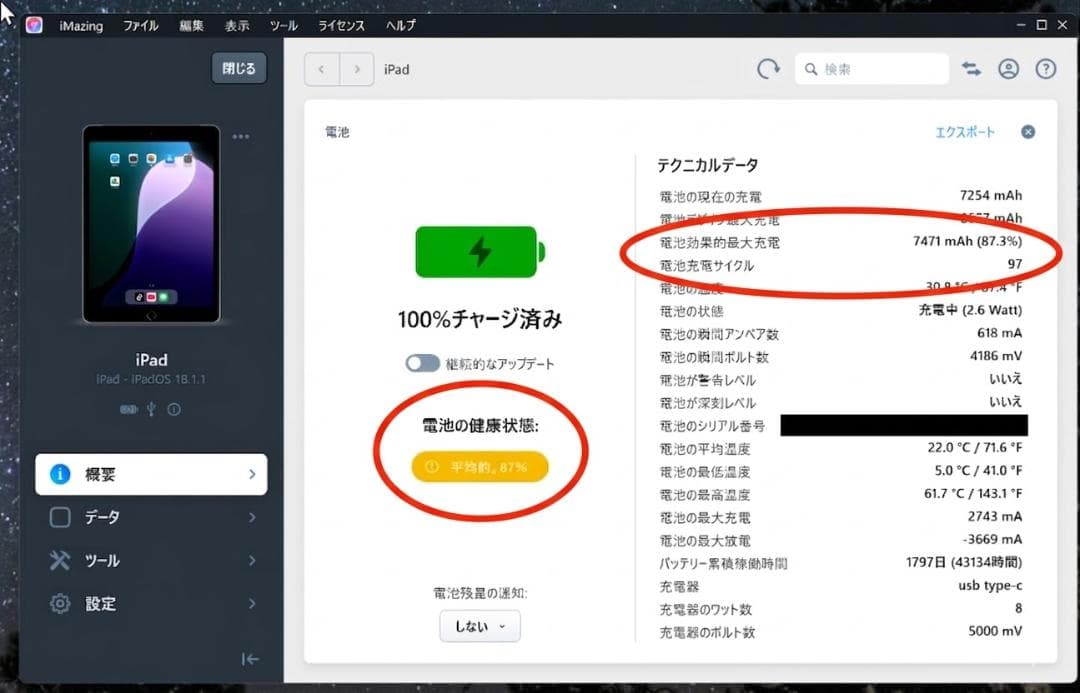Click the -3669 mA max discharge value
The width and height of the screenshot is (1080, 693).
coord(992,539)
